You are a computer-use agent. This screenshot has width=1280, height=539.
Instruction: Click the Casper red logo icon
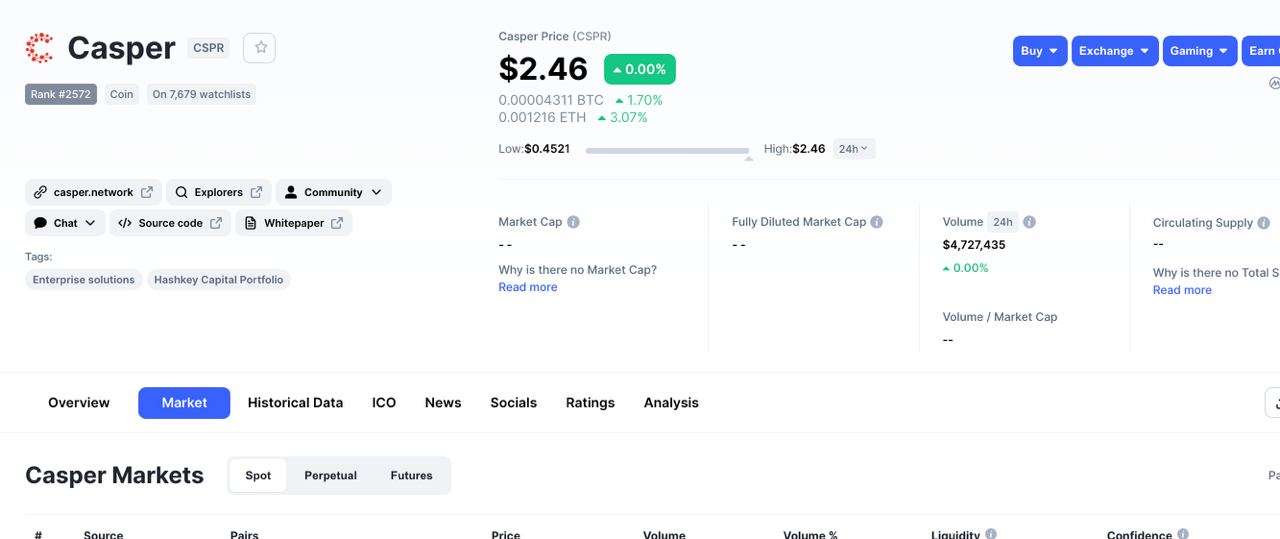click(39, 48)
